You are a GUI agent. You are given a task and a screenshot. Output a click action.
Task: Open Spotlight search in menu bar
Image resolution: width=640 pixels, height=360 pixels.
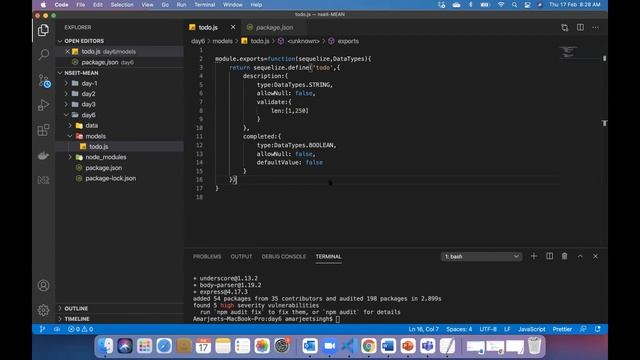point(514,5)
